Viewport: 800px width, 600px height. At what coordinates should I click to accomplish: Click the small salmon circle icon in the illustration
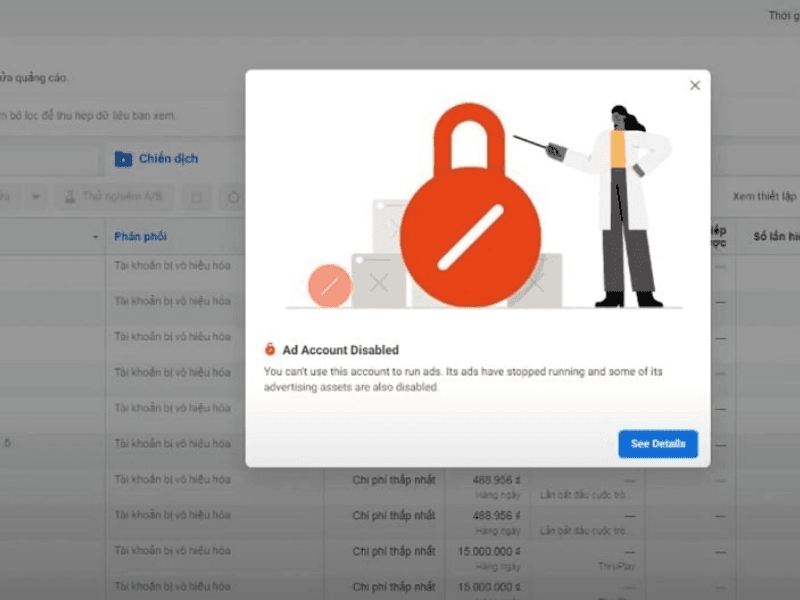(329, 285)
